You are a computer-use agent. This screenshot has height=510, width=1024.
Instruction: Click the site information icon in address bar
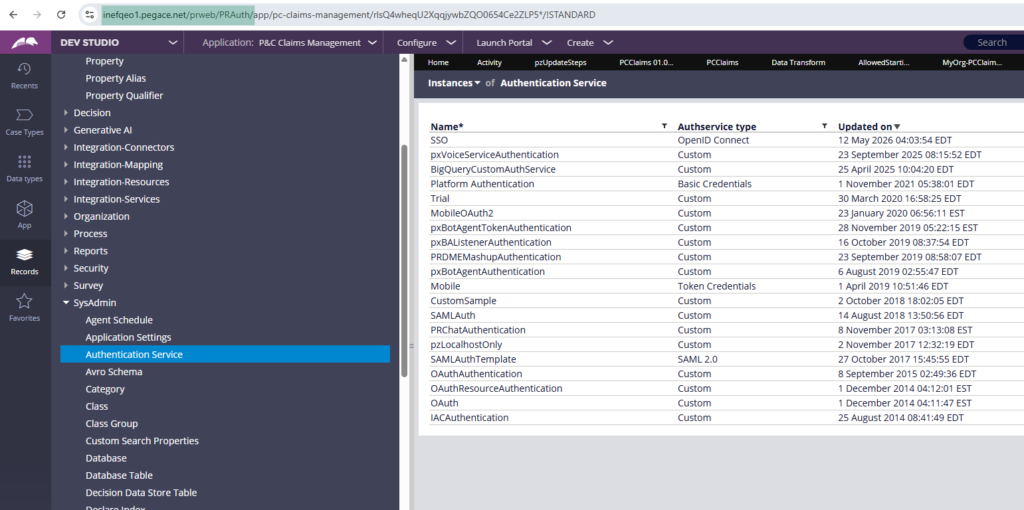pos(90,14)
